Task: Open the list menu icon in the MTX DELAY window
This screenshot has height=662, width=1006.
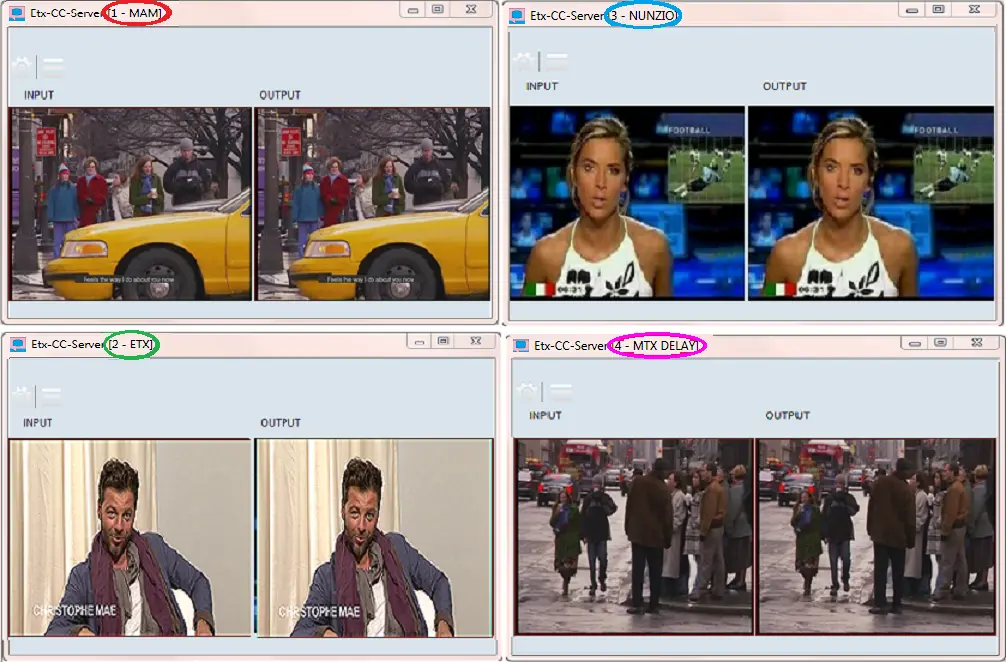Action: click(560, 391)
